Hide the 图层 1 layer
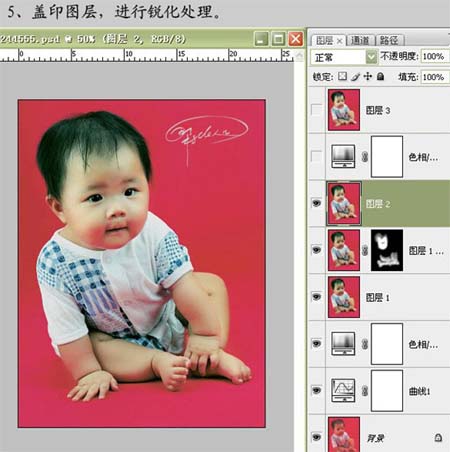450x452 pixels. pyautogui.click(x=316, y=297)
